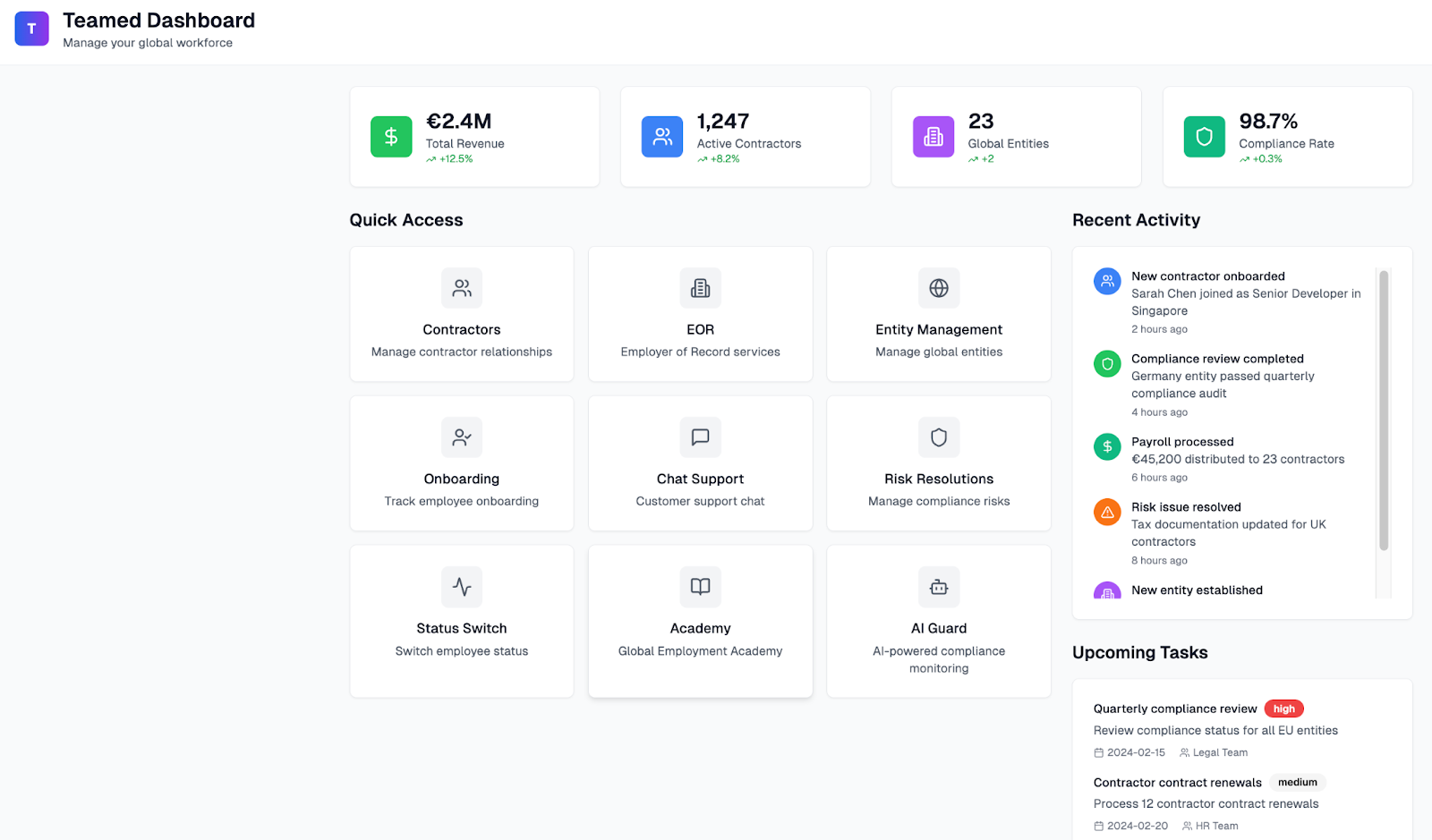Open the Quarterly compliance review task
Screen dimensions: 1432x840
click(x=1175, y=708)
